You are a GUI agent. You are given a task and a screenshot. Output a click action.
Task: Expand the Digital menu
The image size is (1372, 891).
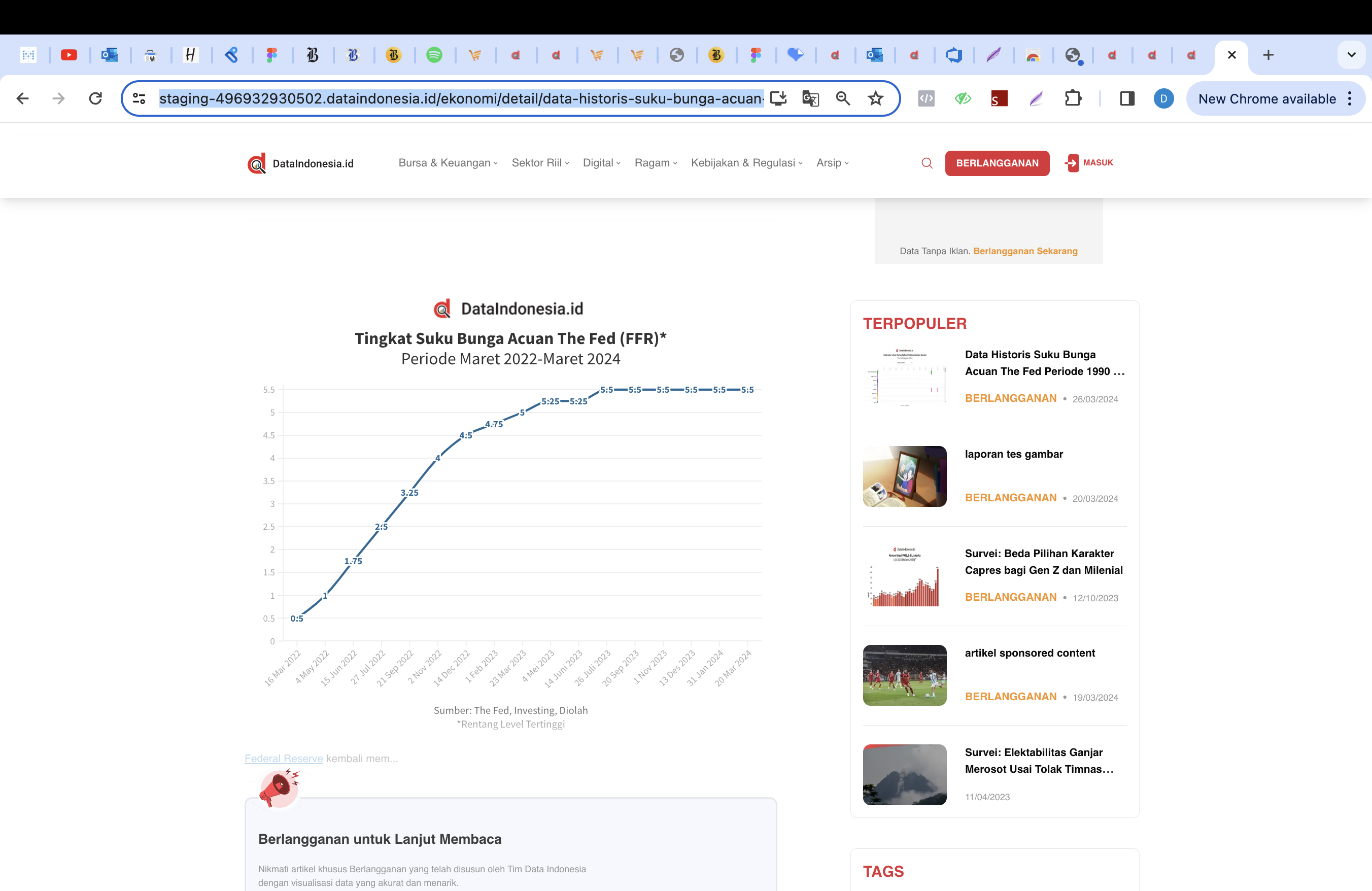point(601,163)
